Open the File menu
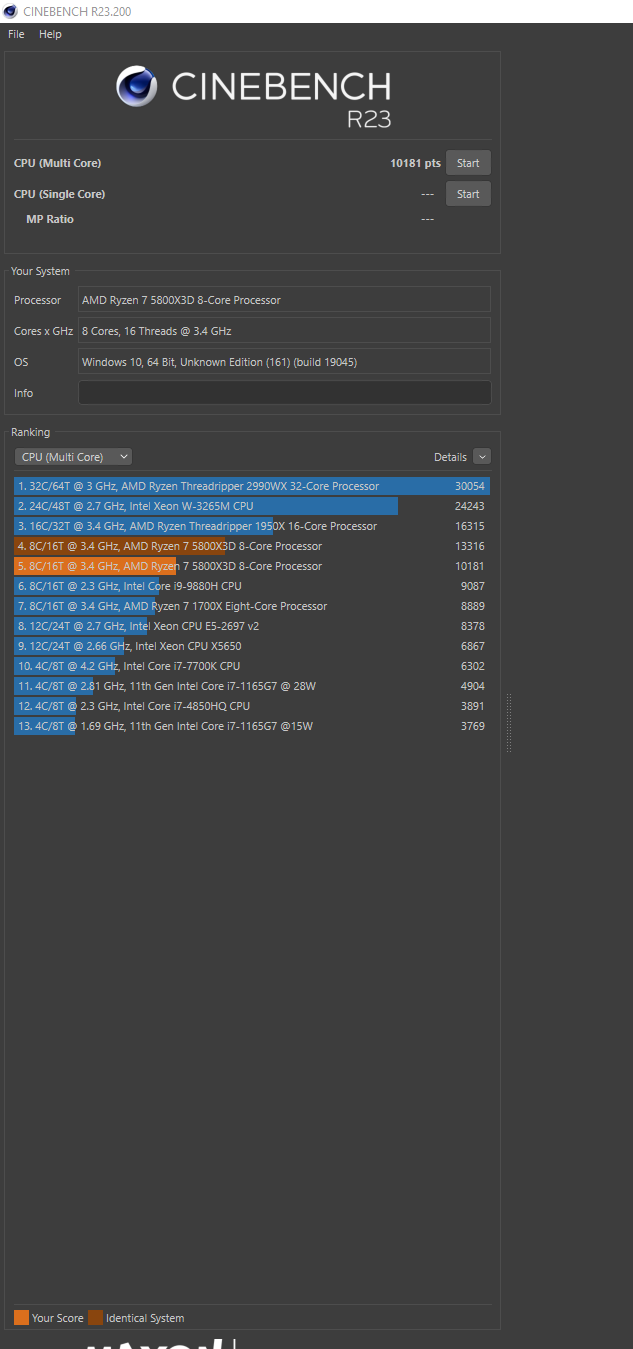The image size is (633, 1349). pos(16,34)
